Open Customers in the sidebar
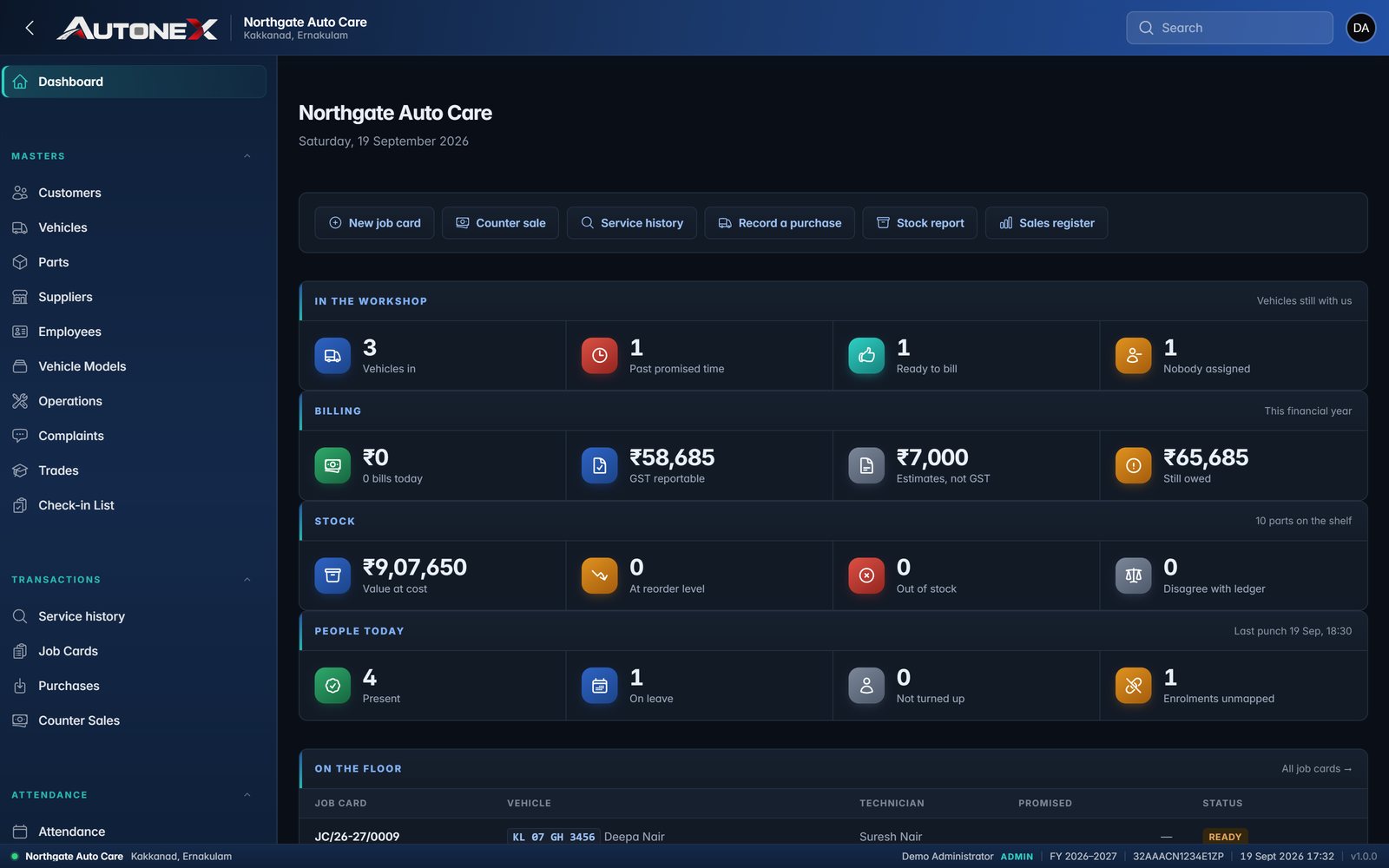 [x=135, y=193]
